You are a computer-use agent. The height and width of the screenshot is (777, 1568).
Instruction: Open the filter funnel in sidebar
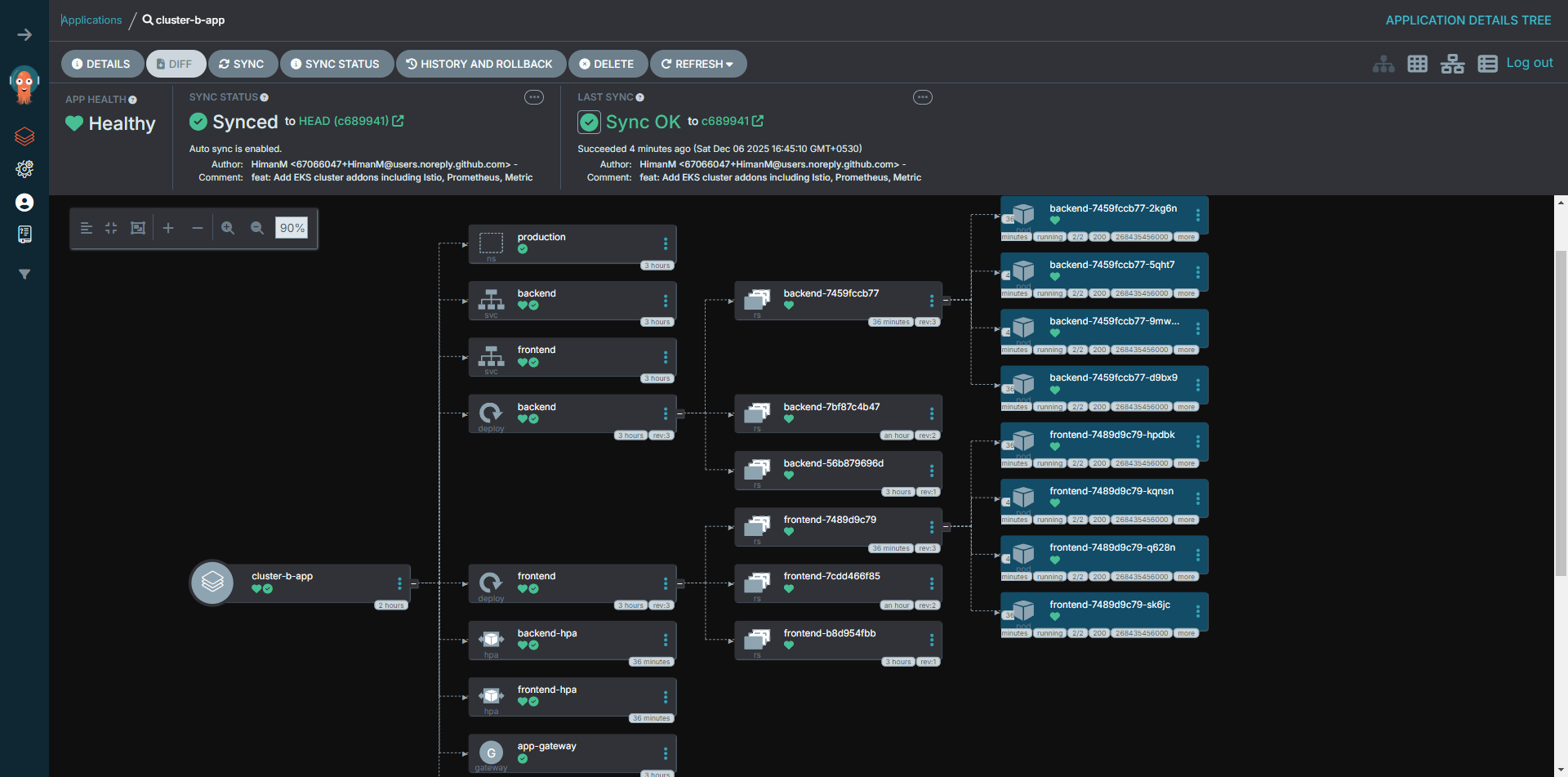tap(24, 275)
